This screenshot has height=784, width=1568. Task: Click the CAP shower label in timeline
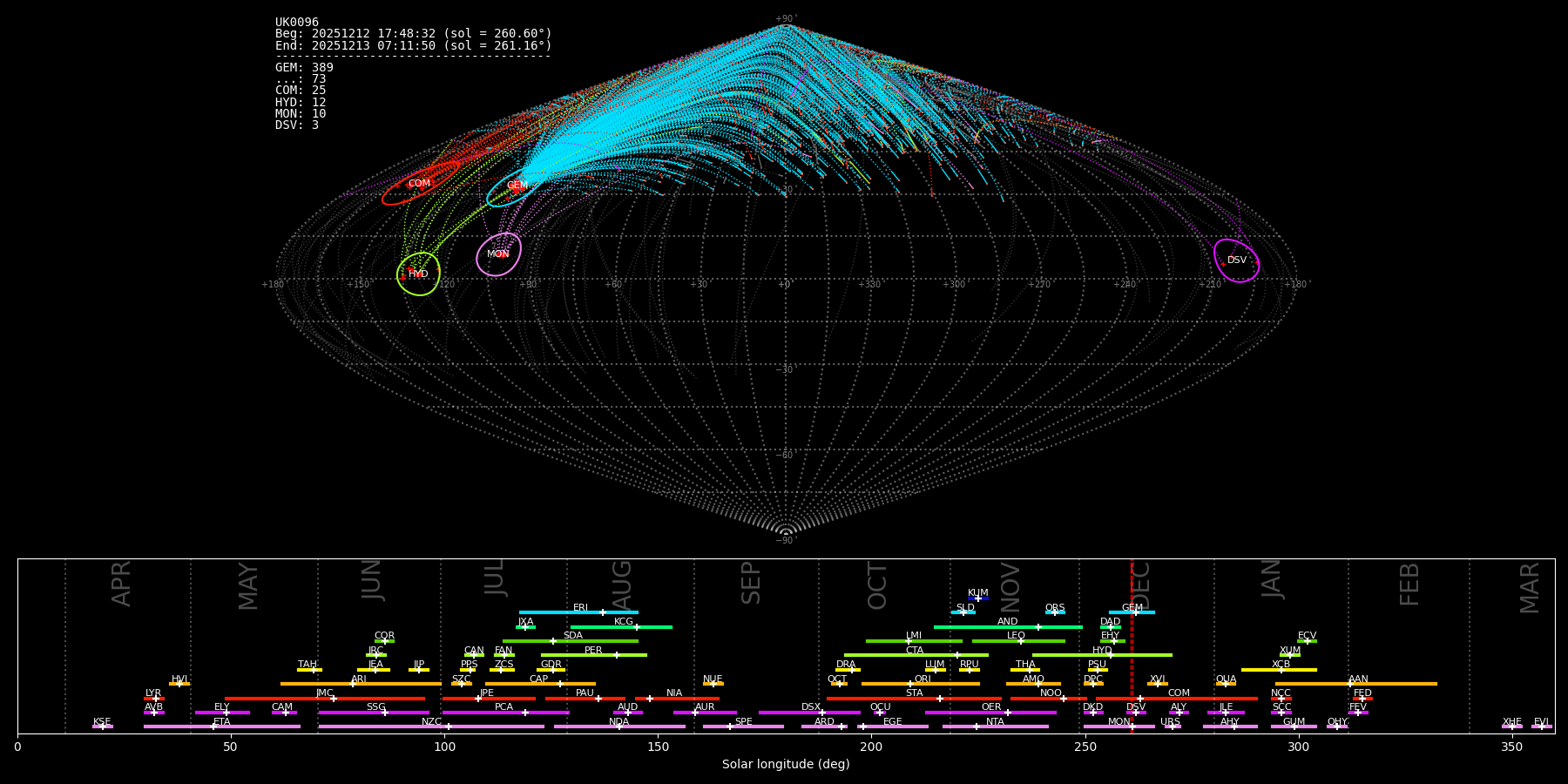(x=539, y=679)
